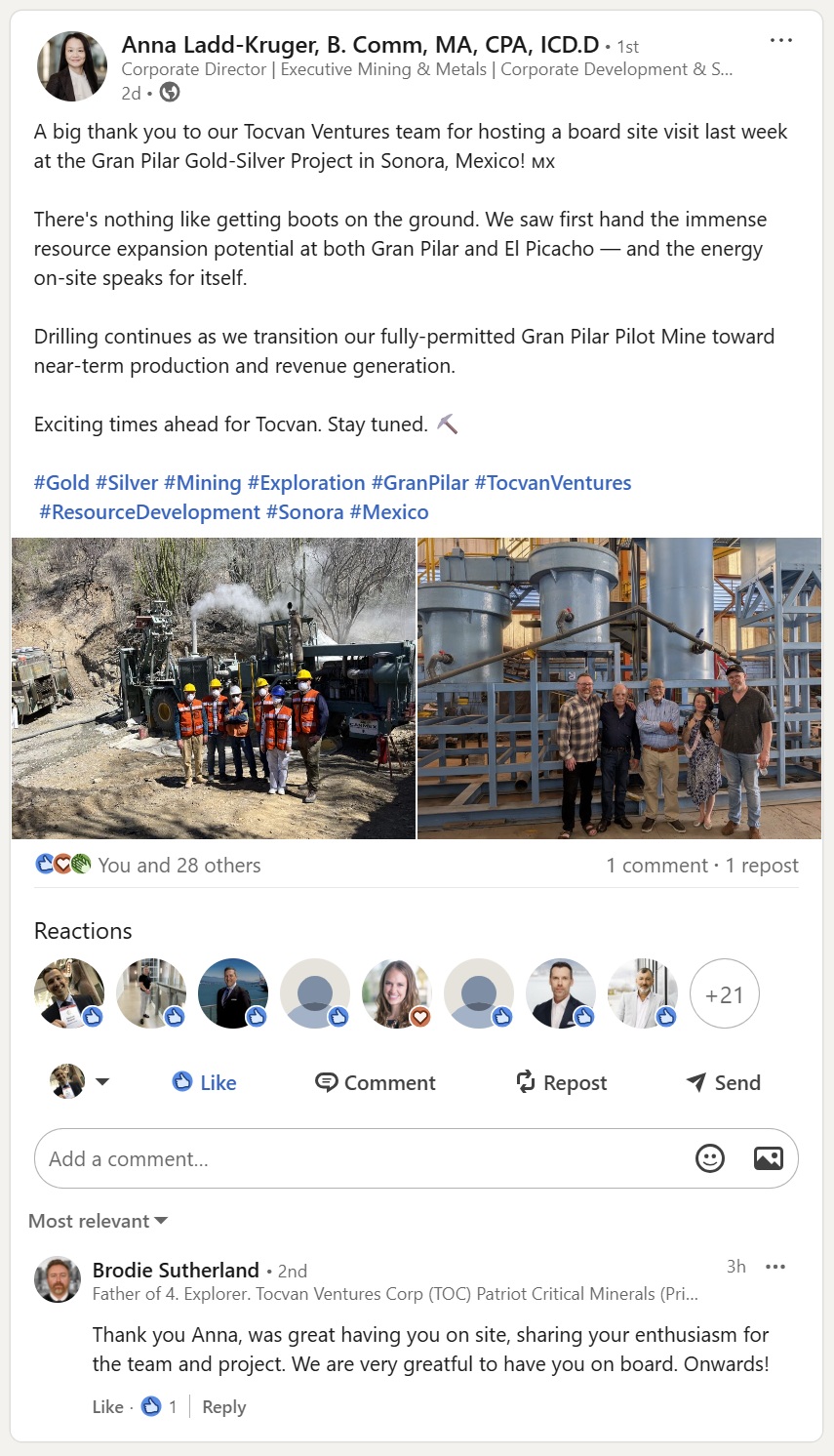Click the add photo icon in comment box
This screenshot has width=834, height=1456.
(x=768, y=1158)
